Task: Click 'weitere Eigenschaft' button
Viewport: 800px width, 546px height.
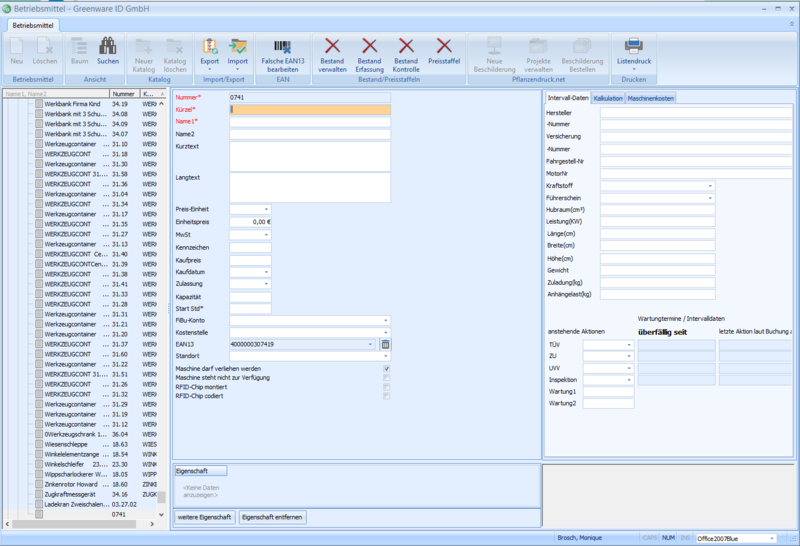Action: pyautogui.click(x=205, y=517)
